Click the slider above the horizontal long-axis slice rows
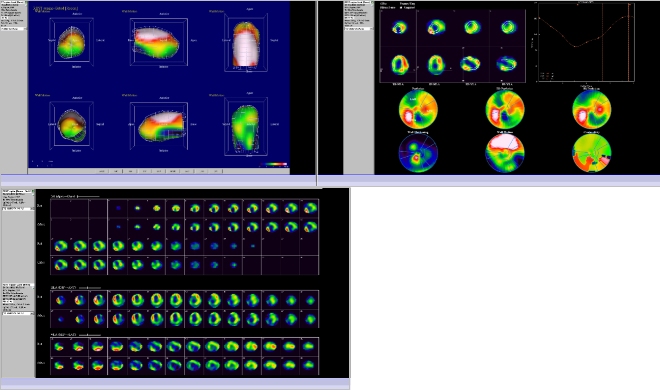The width and height of the screenshot is (660, 390). coord(90,335)
